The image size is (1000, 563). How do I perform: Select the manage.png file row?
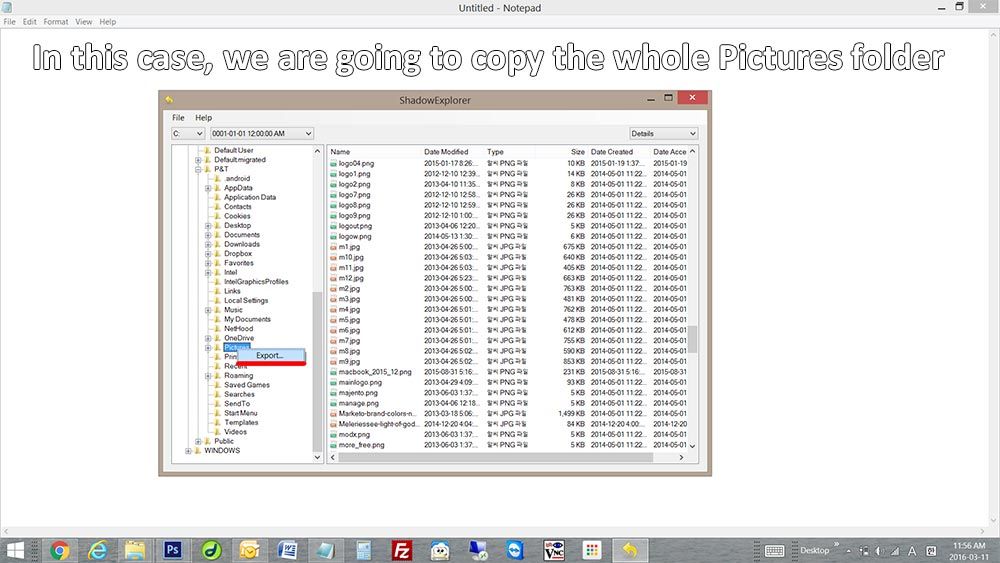coord(508,403)
